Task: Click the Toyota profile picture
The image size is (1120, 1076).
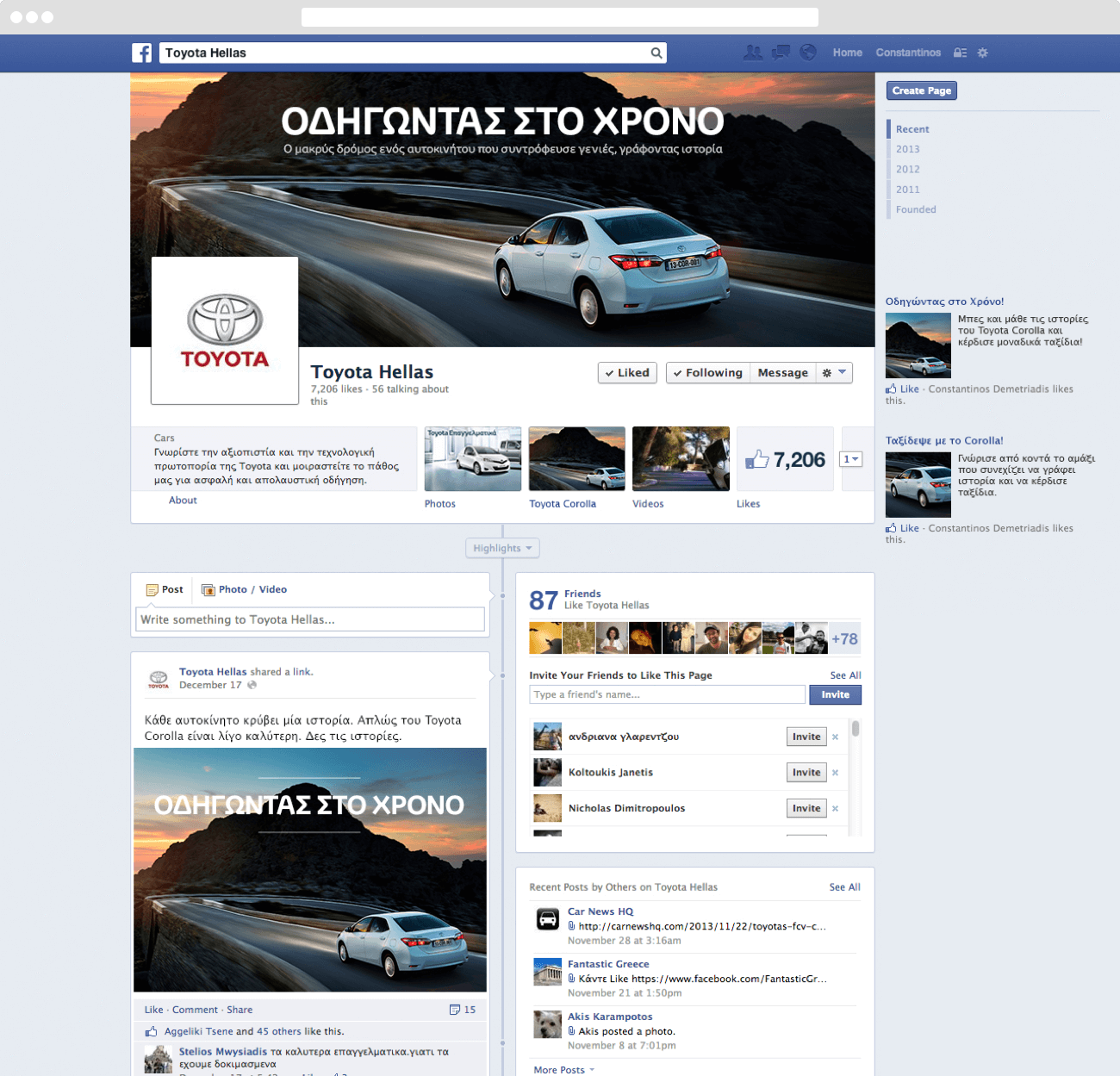Action: click(x=225, y=330)
